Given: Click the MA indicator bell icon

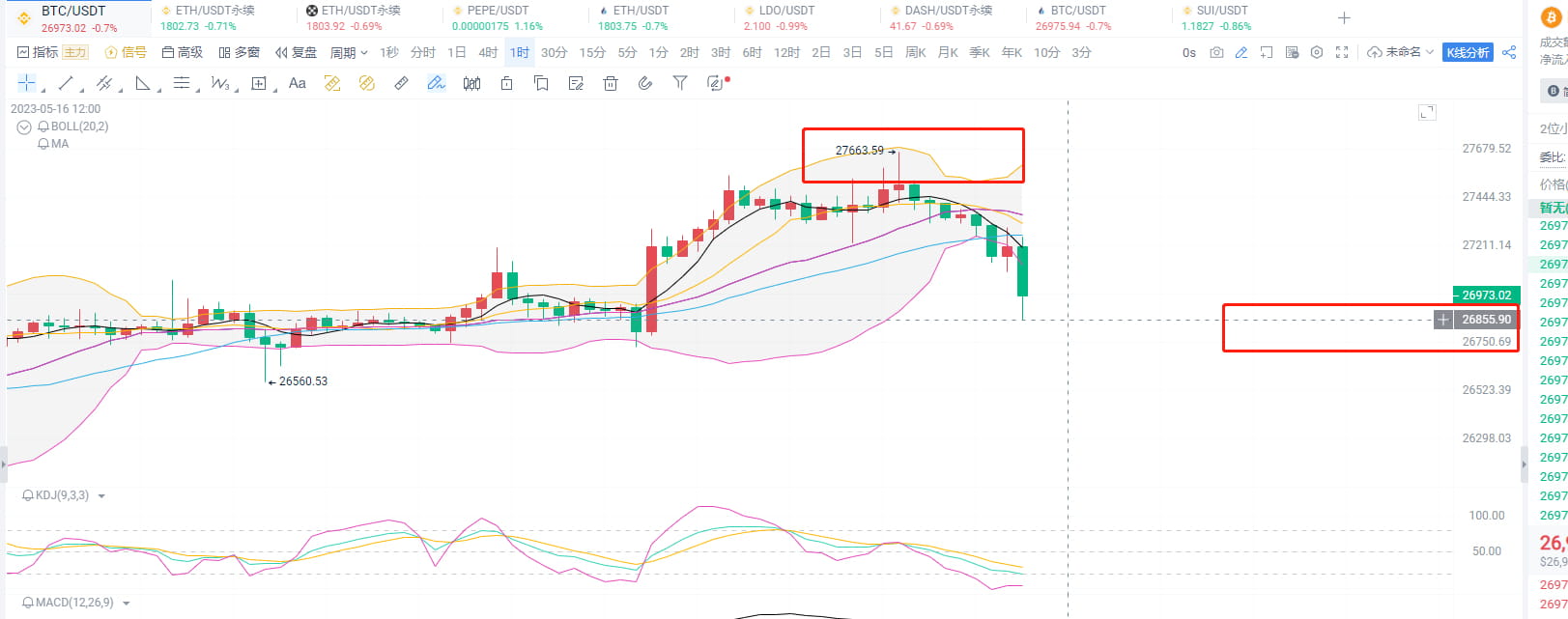Looking at the screenshot, I should (x=43, y=144).
